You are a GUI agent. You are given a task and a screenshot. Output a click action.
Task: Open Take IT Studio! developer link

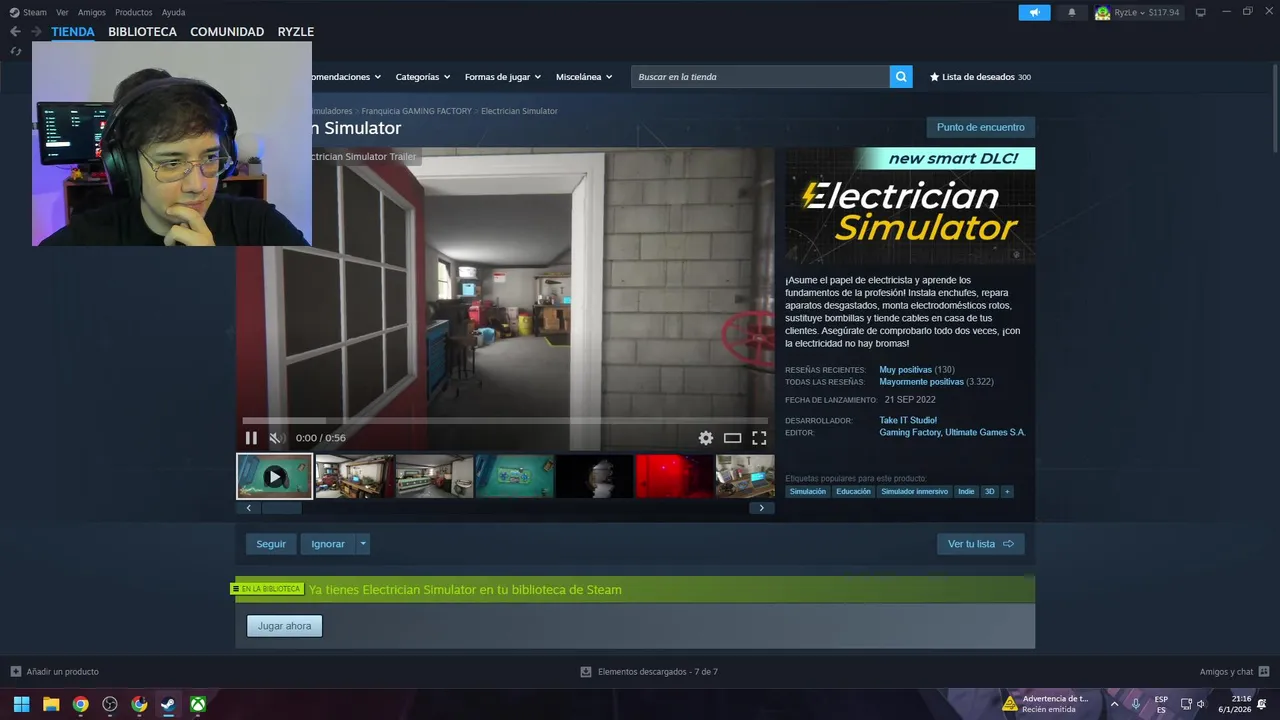908,420
